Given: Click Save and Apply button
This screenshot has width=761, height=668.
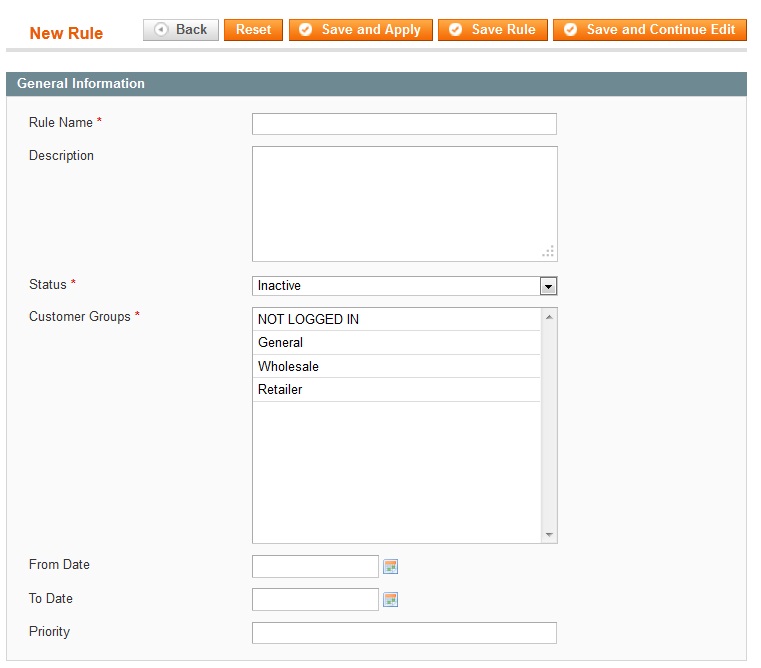Looking at the screenshot, I should pos(361,30).
